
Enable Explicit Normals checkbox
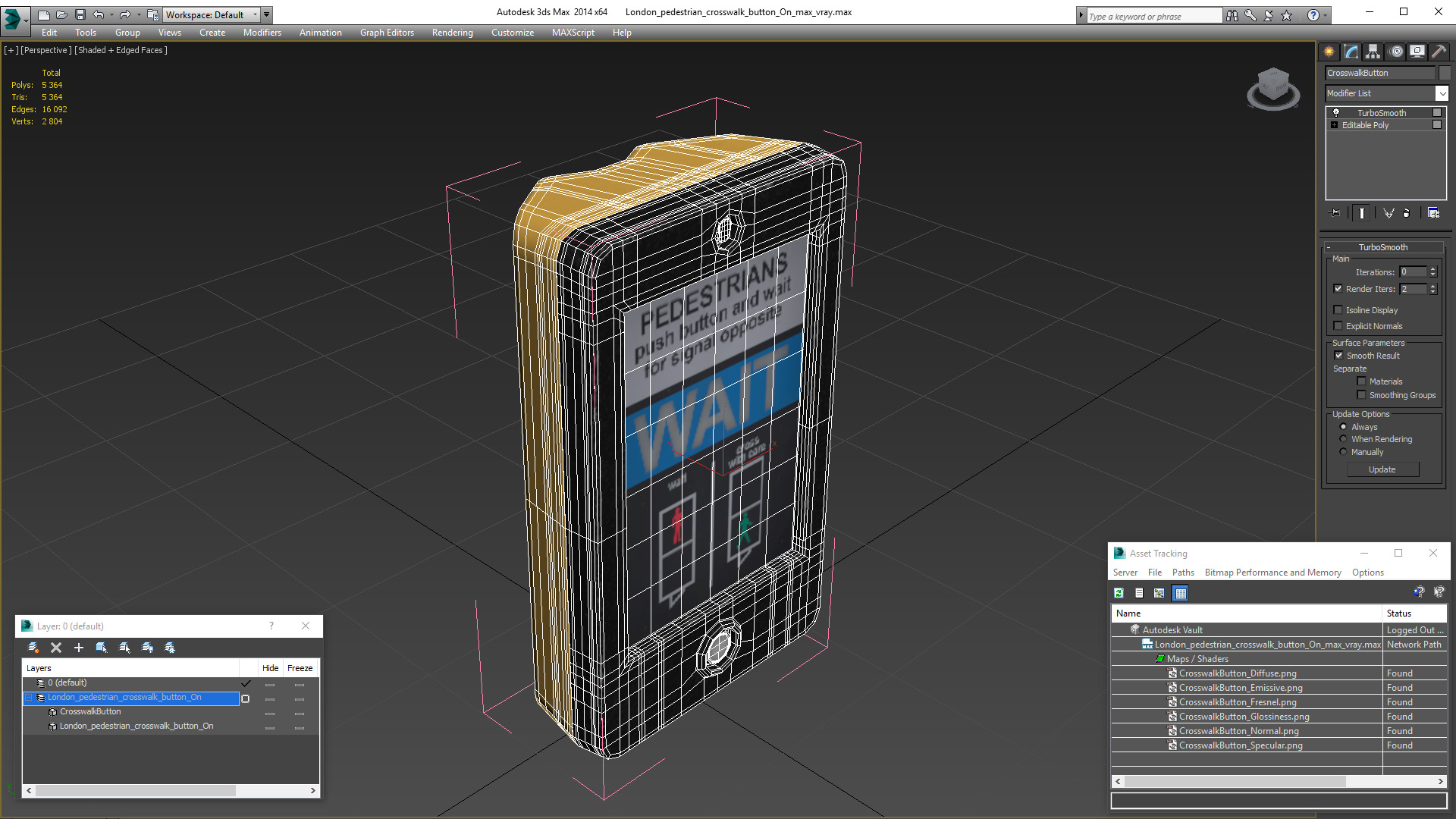(x=1338, y=326)
